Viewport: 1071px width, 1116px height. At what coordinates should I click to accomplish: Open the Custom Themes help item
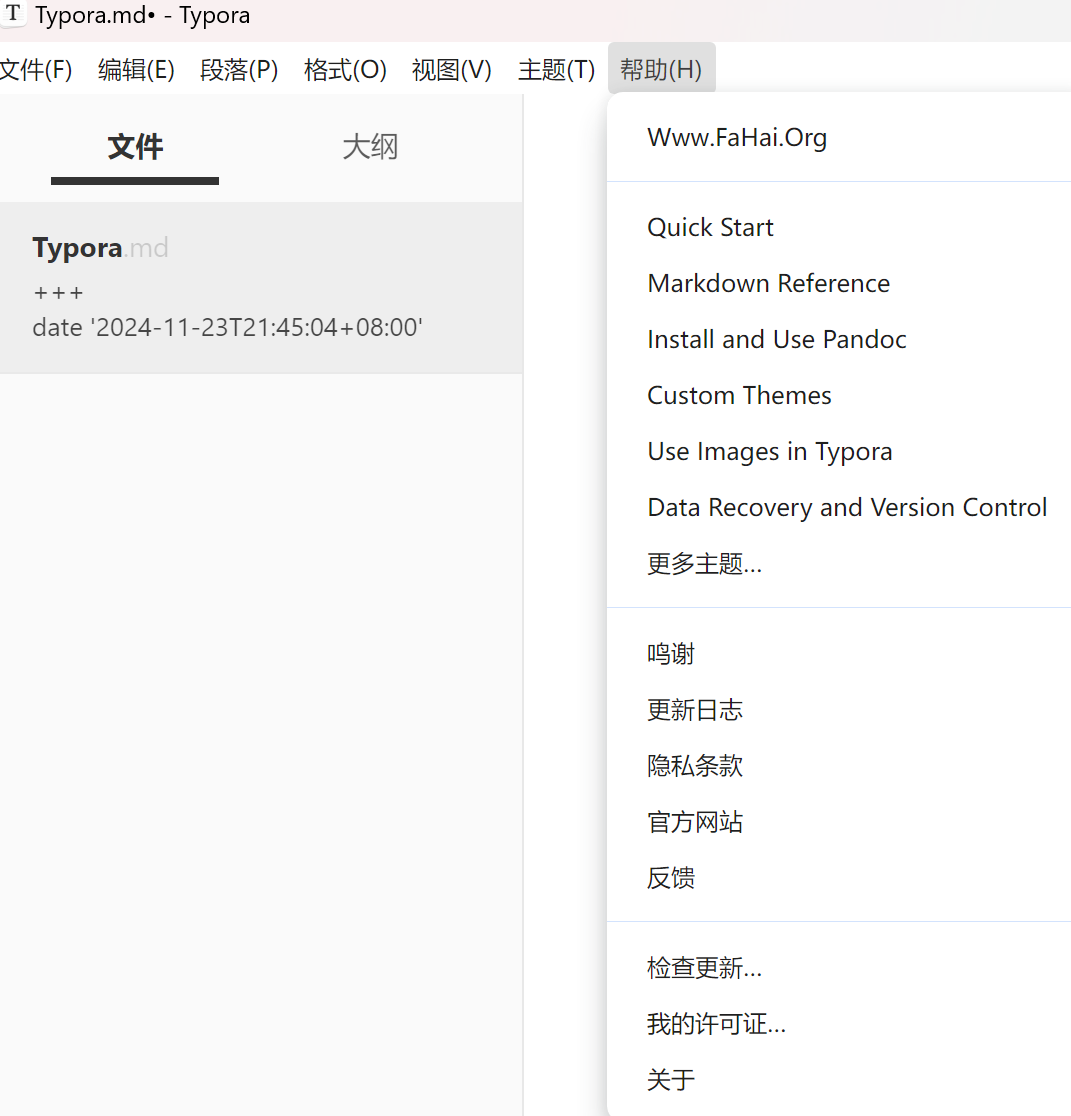point(739,396)
